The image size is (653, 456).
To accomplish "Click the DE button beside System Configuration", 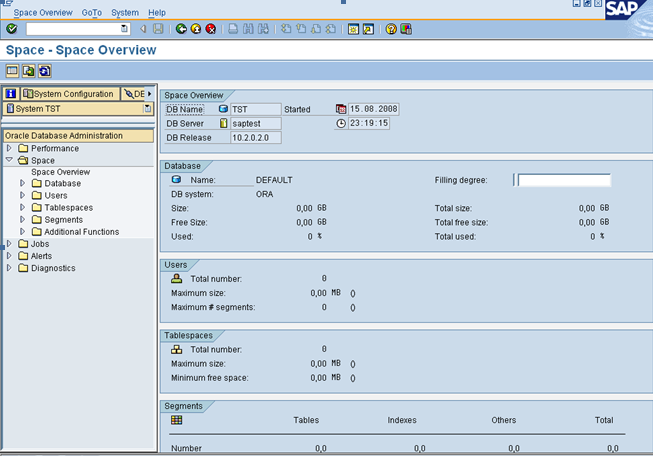I will click(x=134, y=94).
